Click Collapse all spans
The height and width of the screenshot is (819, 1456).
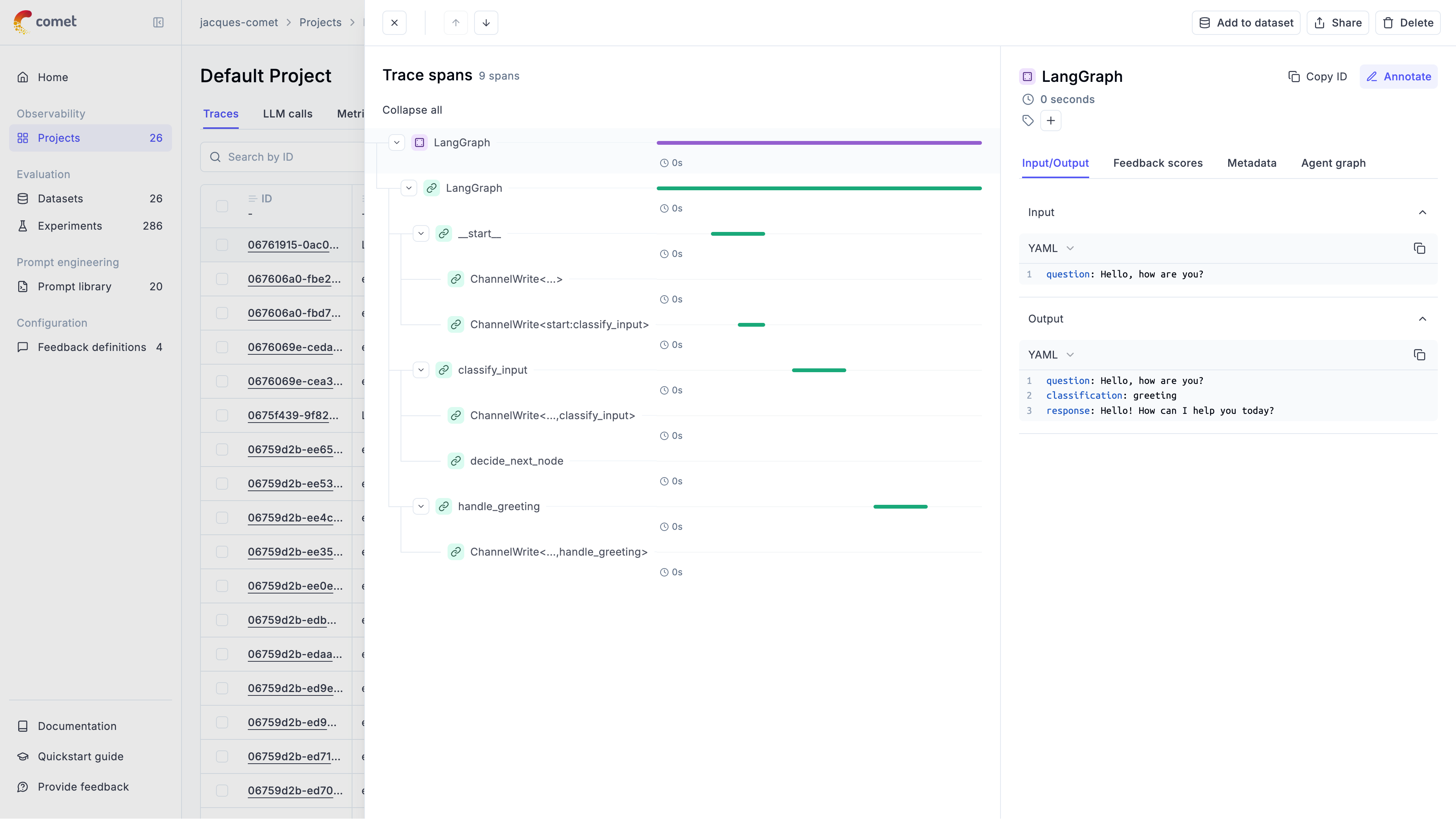click(412, 110)
